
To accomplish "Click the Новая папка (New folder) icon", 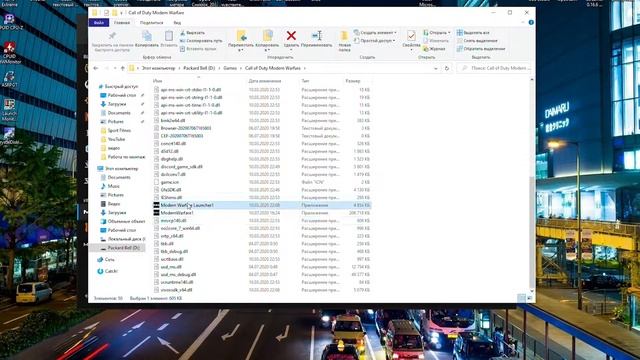I will [x=344, y=36].
